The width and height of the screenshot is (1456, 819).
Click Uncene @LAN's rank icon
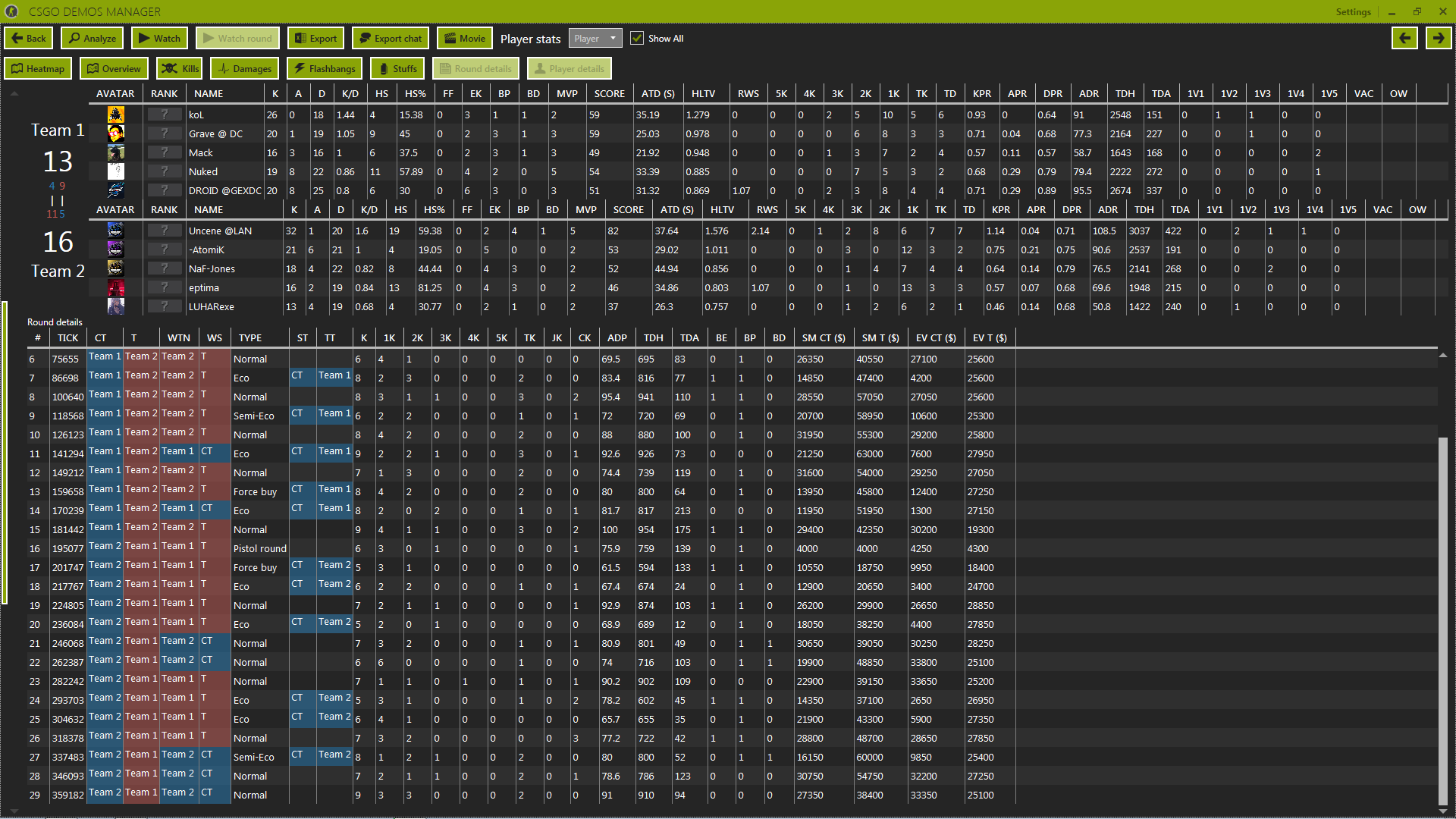[164, 231]
